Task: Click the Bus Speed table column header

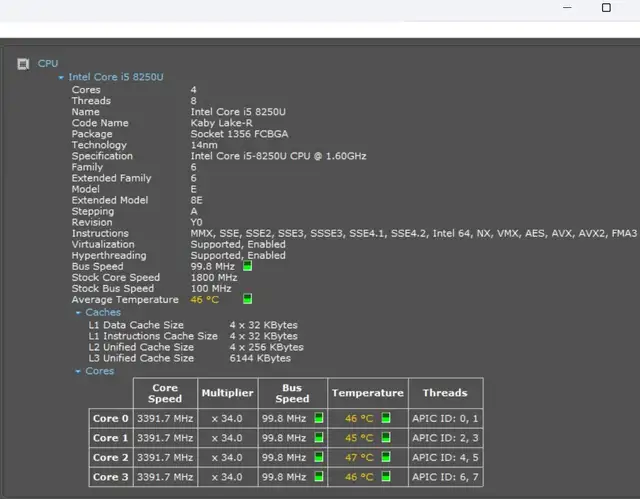Action: click(x=292, y=393)
